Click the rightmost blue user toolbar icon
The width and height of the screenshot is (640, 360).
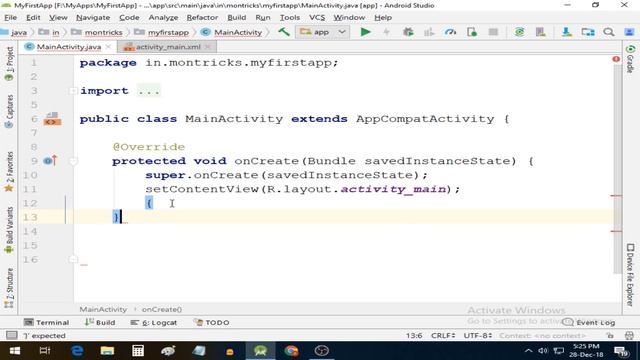pyautogui.click(x=629, y=32)
